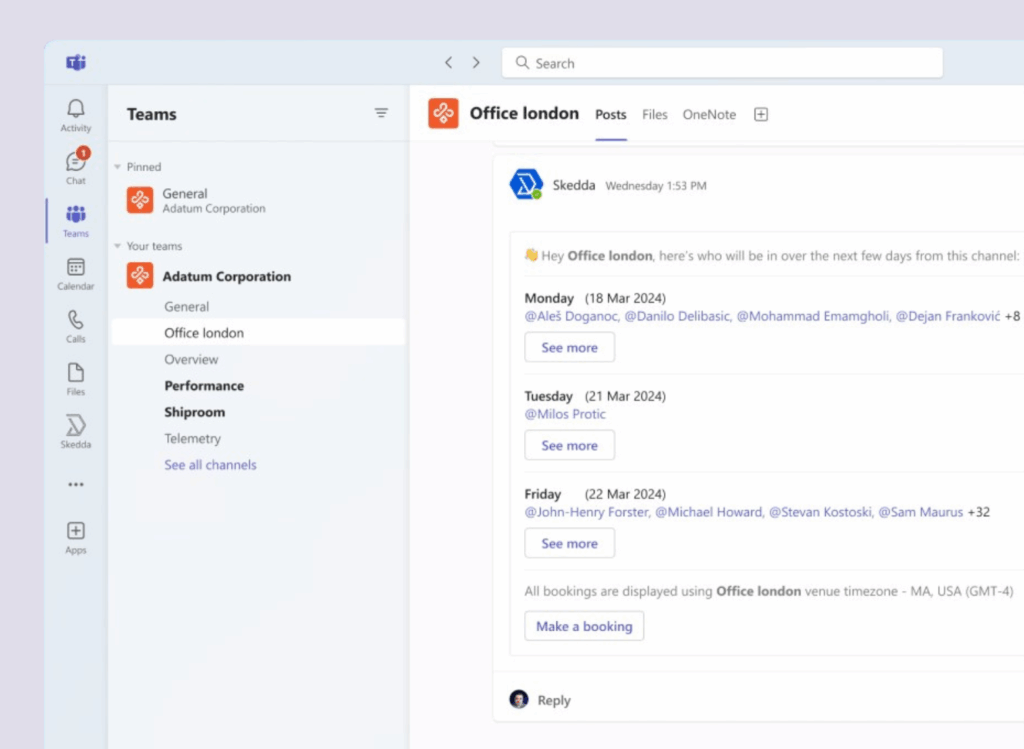The image size is (1024, 749).
Task: Collapse the Your teams section
Action: coord(117,246)
